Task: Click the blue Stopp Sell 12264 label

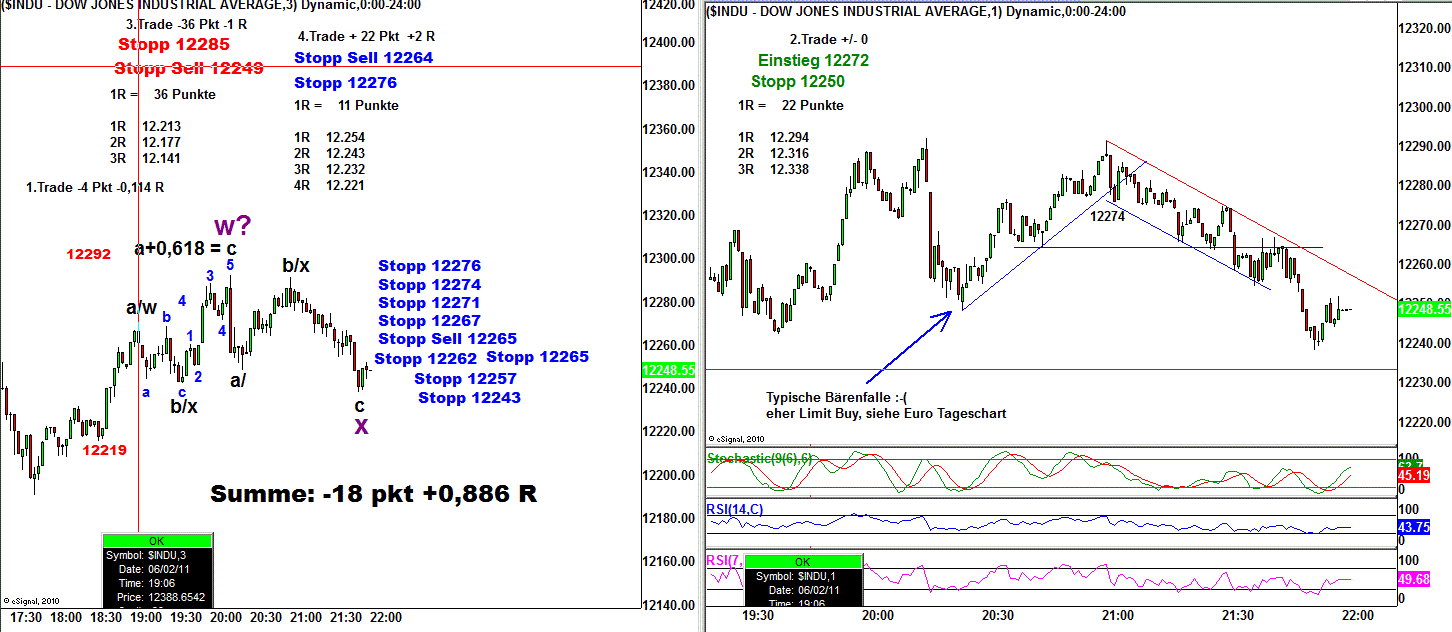Action: pos(363,58)
